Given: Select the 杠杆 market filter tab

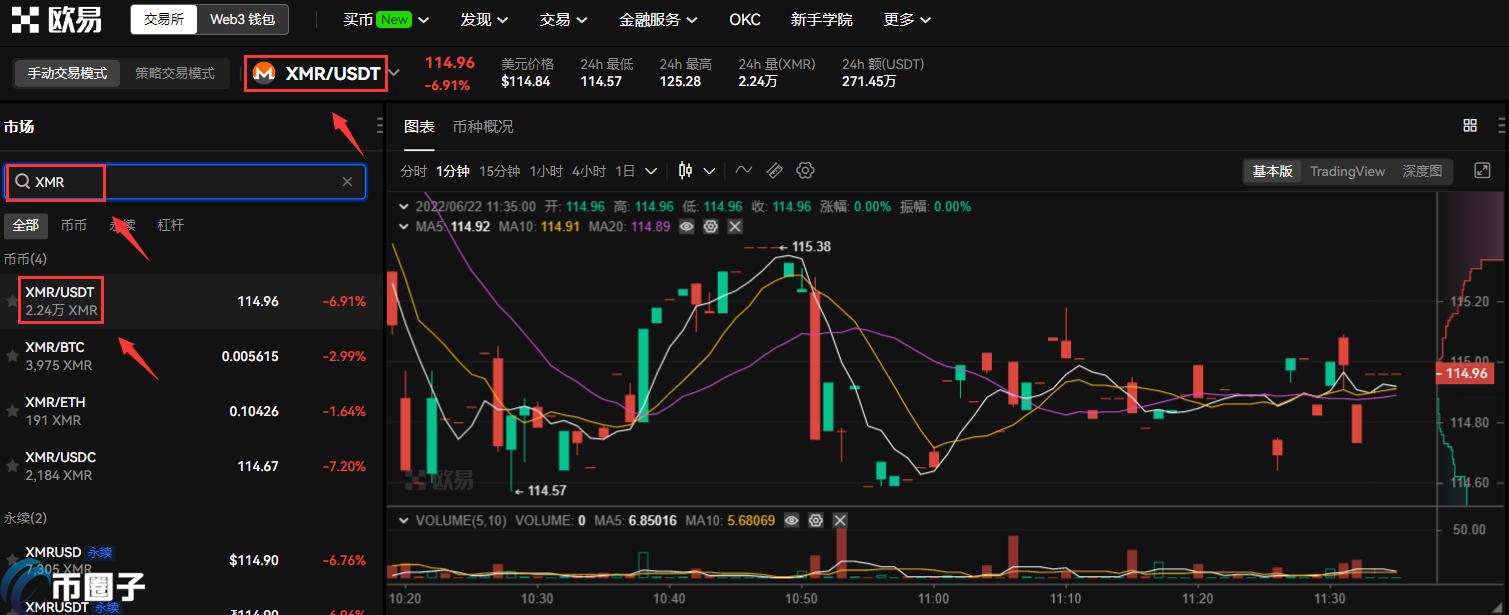Looking at the screenshot, I should click(170, 225).
